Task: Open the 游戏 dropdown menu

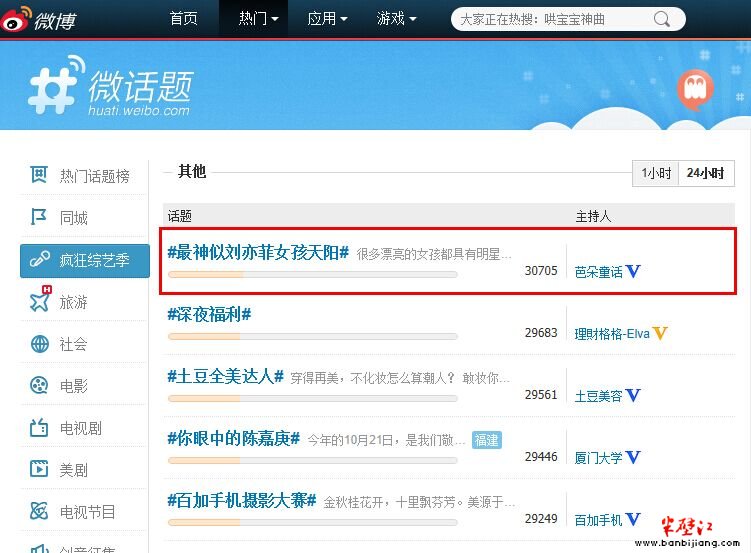Action: pos(396,19)
